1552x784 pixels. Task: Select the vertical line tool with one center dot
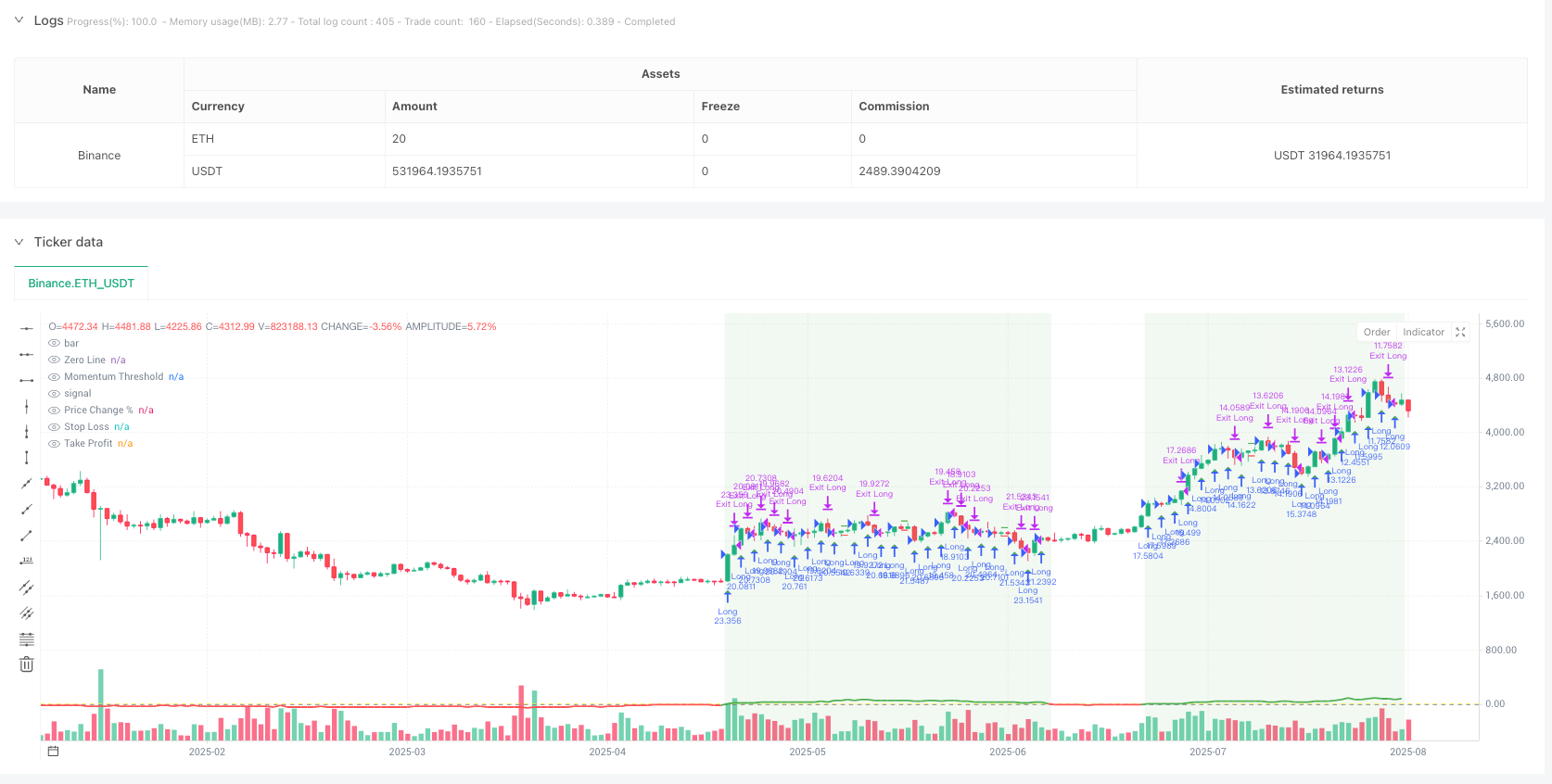click(27, 406)
